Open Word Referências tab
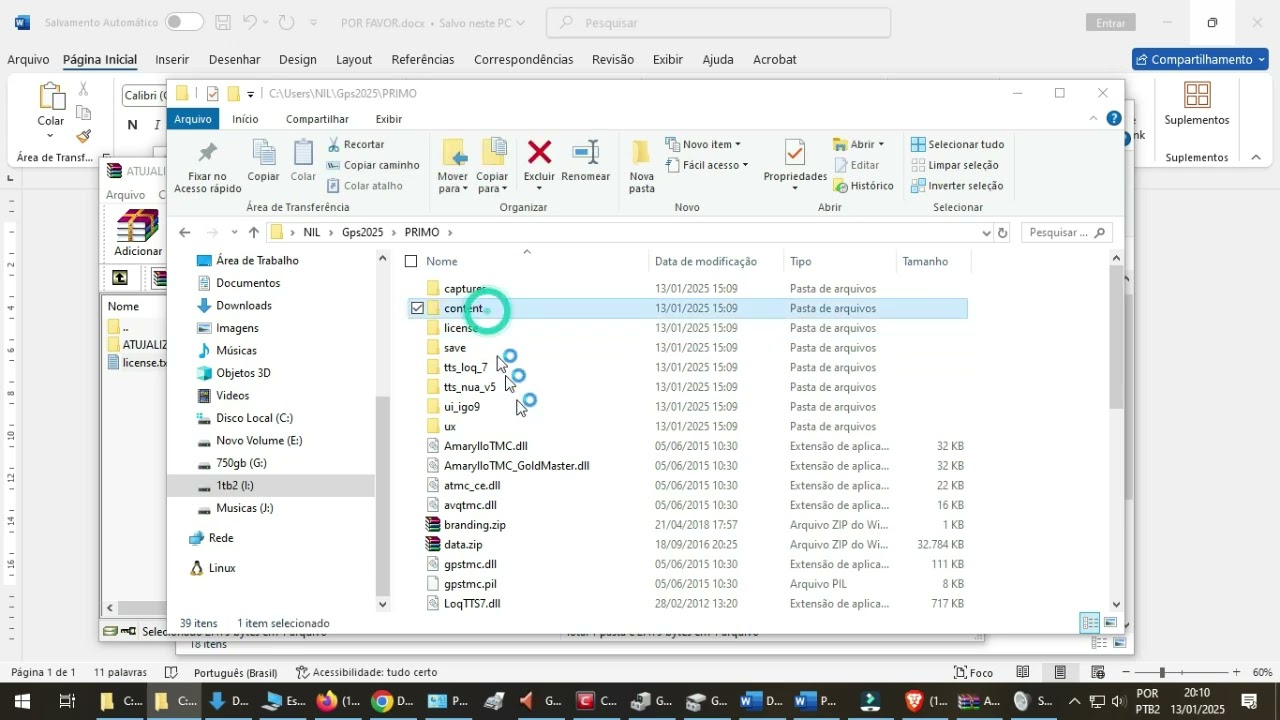This screenshot has width=1280, height=720. point(423,59)
